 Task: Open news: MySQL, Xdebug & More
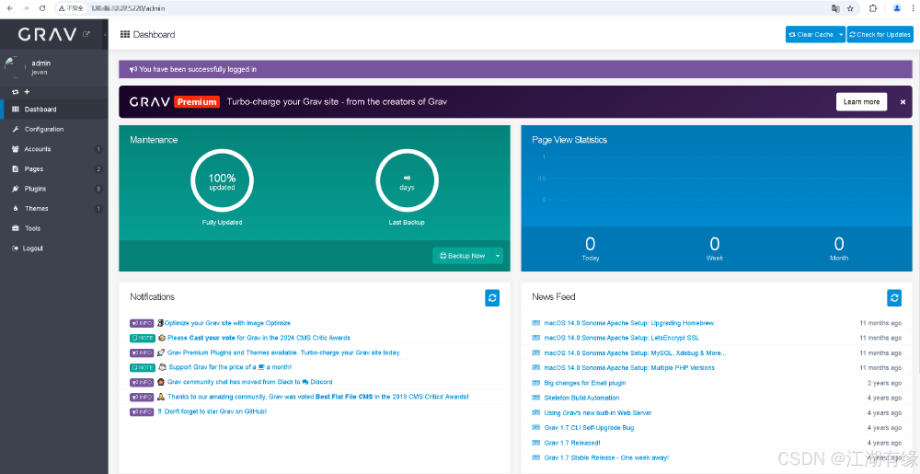635,353
